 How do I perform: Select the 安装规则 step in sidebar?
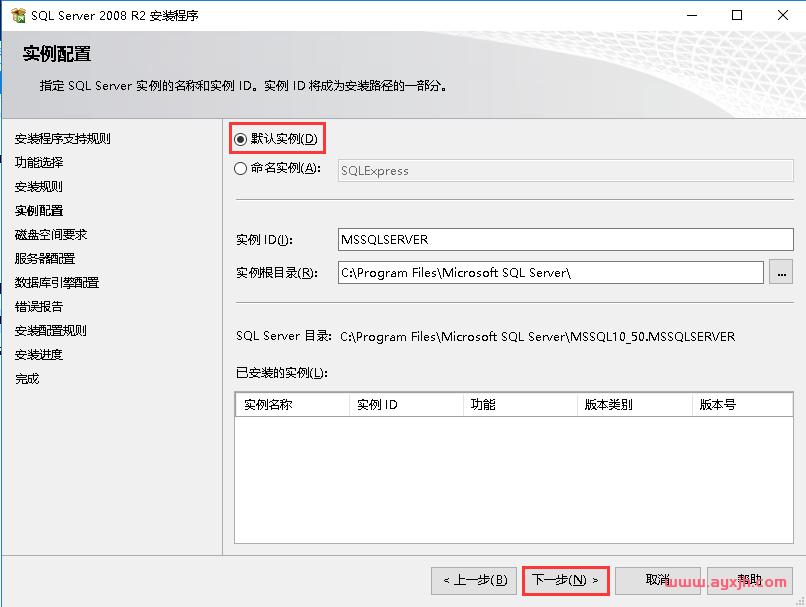coord(39,187)
